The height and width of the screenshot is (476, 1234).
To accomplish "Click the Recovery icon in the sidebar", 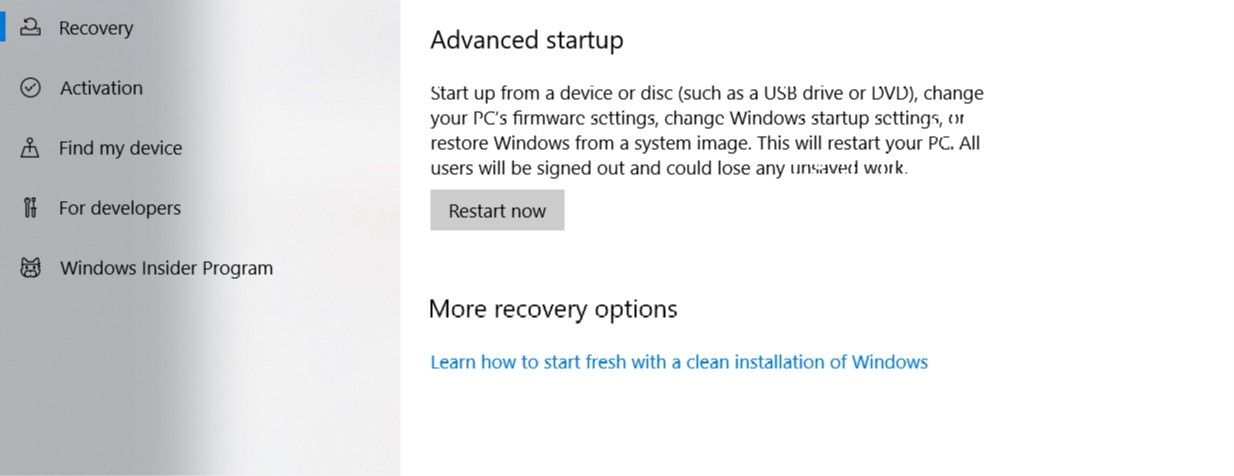I will tap(31, 28).
